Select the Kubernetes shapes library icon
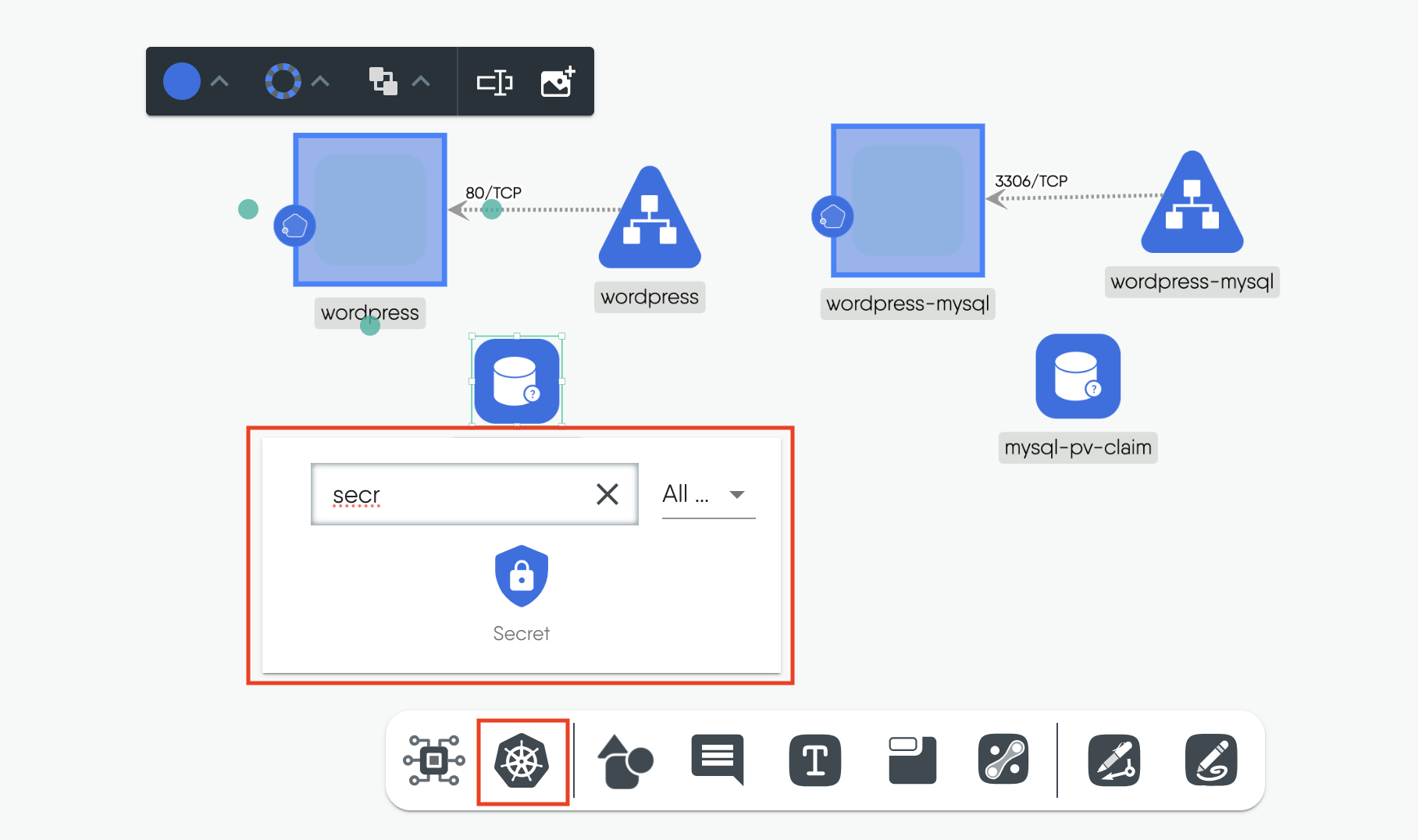 [522, 761]
